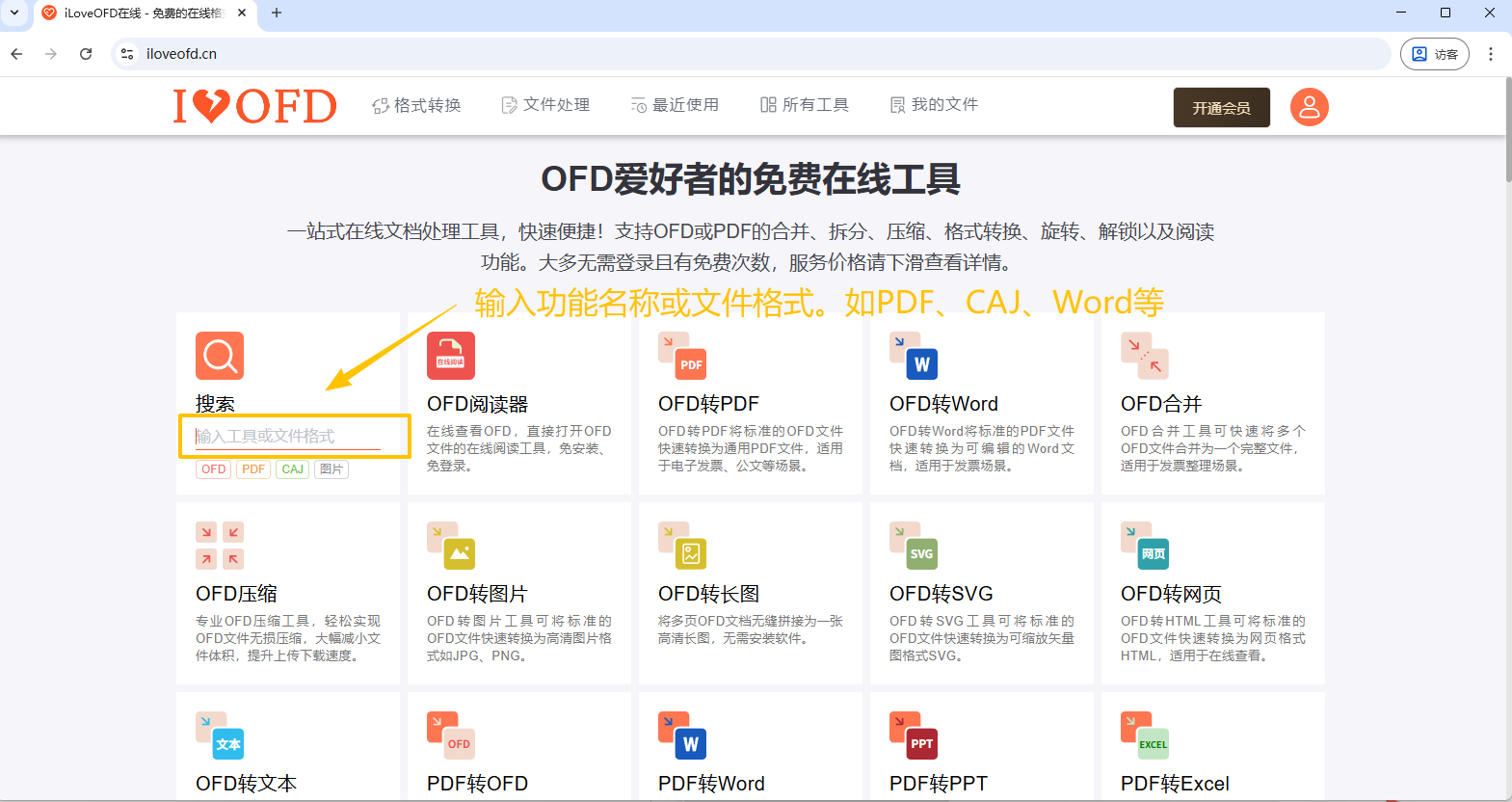The width and height of the screenshot is (1512, 802).
Task: Click the site info icon in address bar
Action: pyautogui.click(x=127, y=54)
